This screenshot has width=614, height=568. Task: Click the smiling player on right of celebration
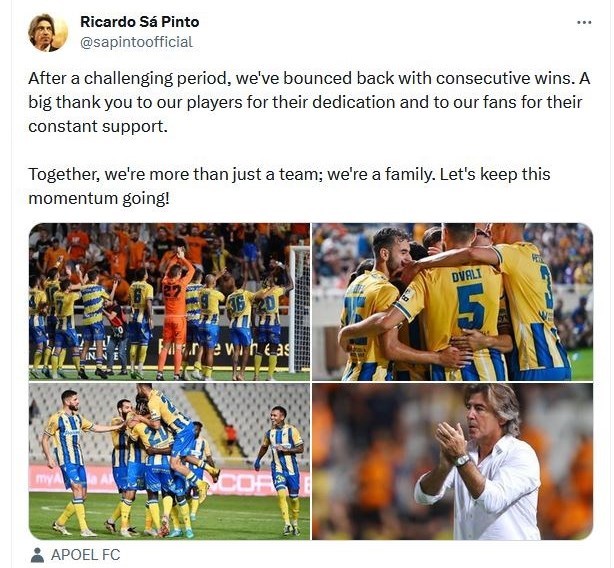click(x=281, y=470)
